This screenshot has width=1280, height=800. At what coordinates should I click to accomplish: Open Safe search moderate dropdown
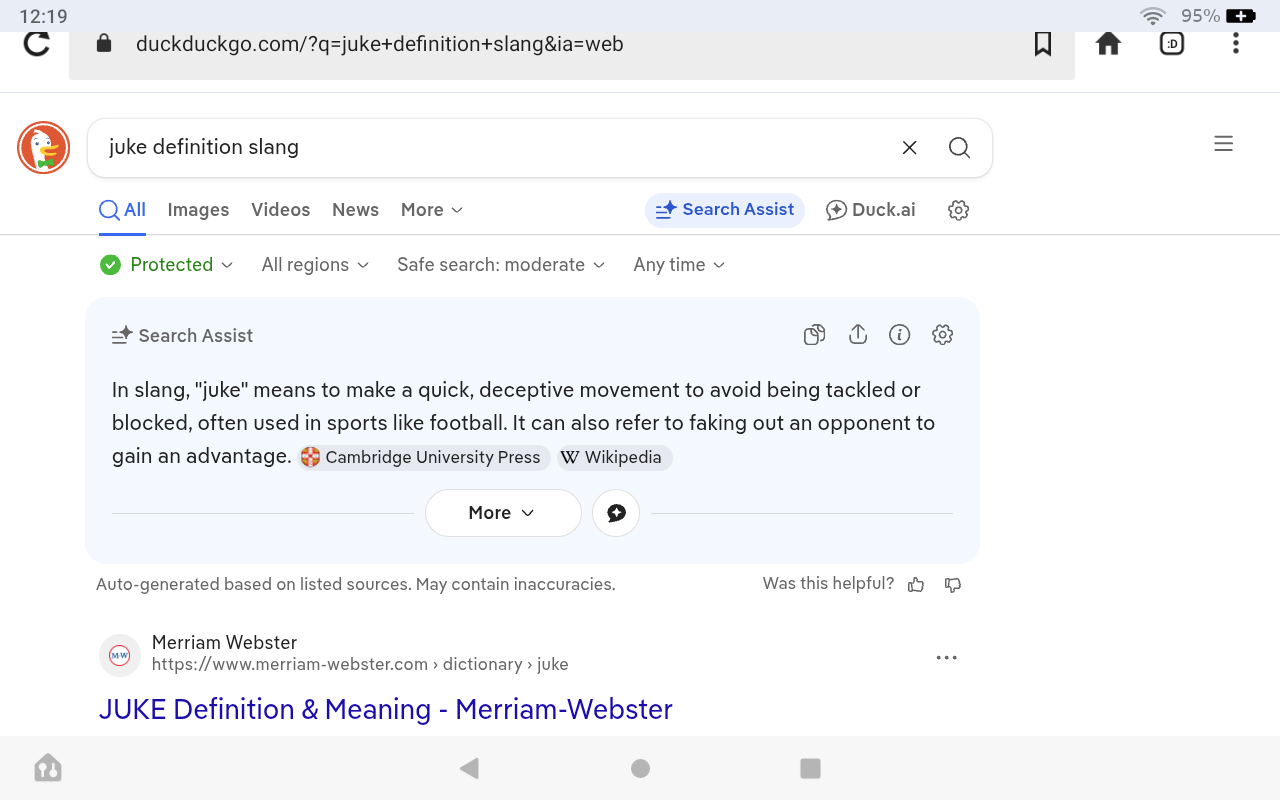pos(501,265)
